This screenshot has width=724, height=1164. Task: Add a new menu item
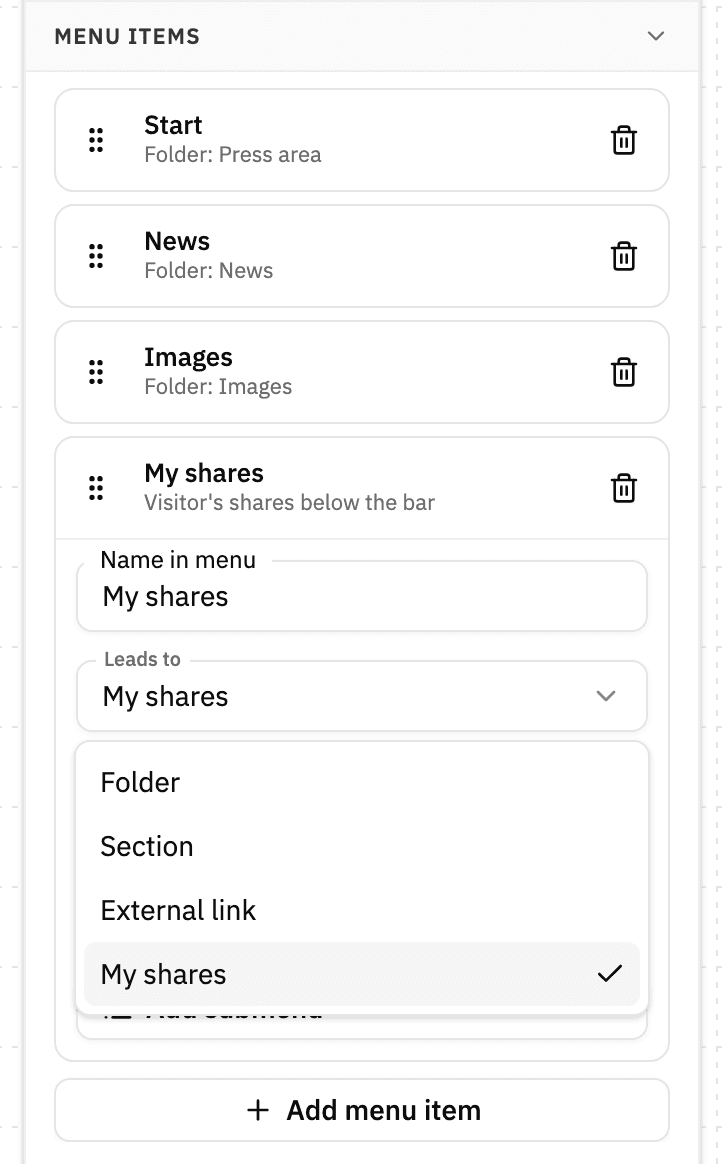click(362, 1110)
